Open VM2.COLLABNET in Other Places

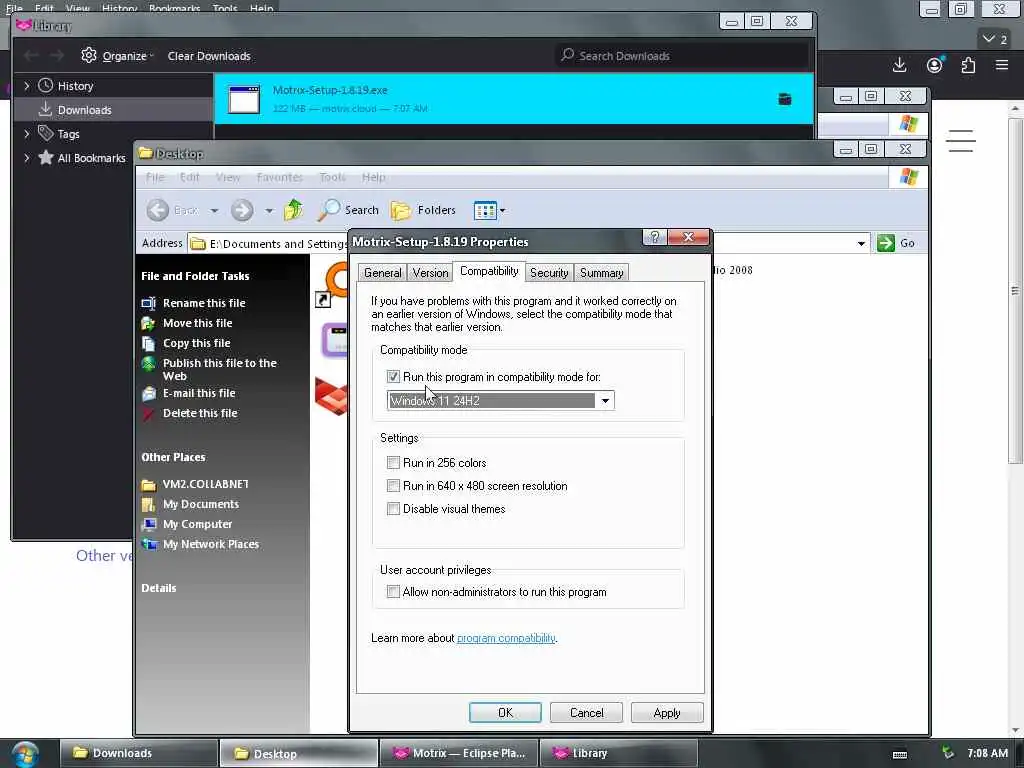(205, 484)
